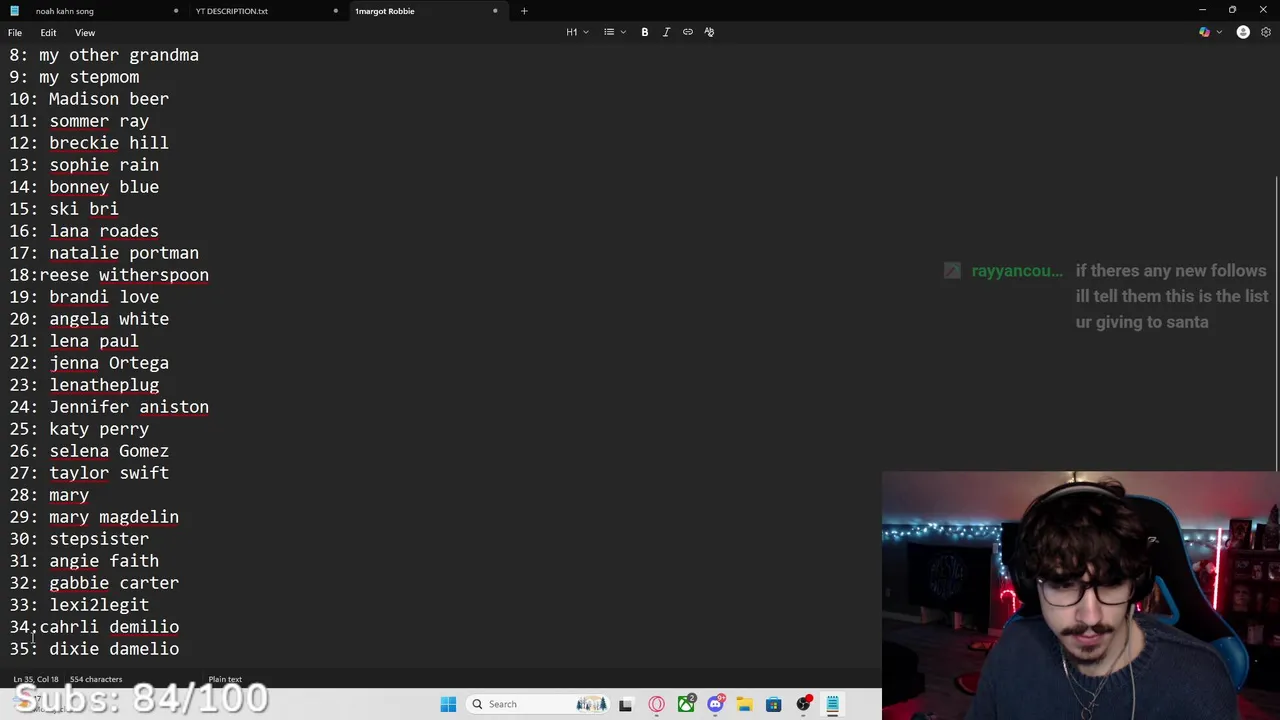
Task: Click the line '8: my other grandma'
Action: pyautogui.click(x=104, y=55)
